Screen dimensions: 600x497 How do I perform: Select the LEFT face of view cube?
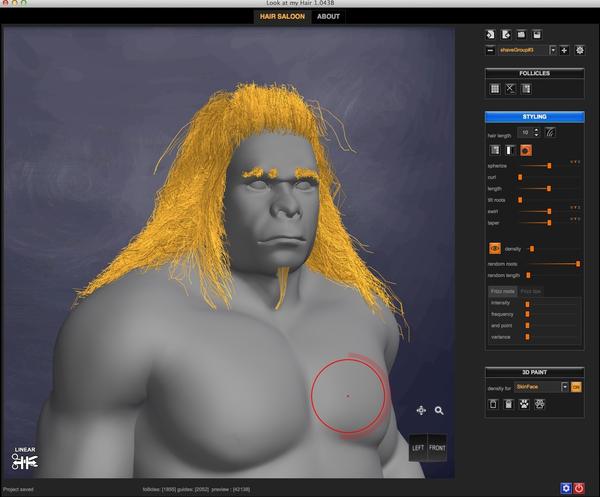coord(418,448)
